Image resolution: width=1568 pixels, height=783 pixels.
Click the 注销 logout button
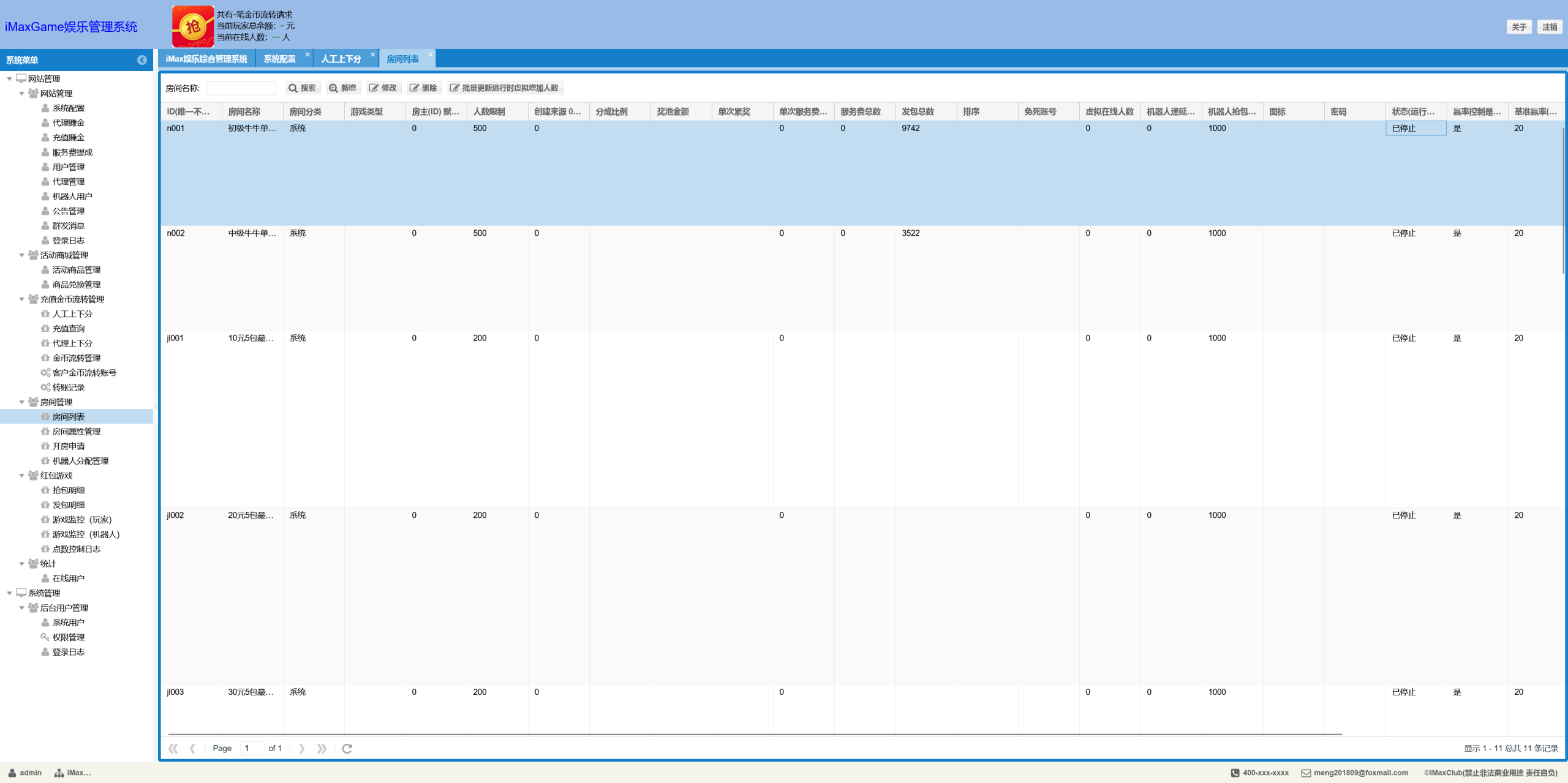pos(1549,27)
